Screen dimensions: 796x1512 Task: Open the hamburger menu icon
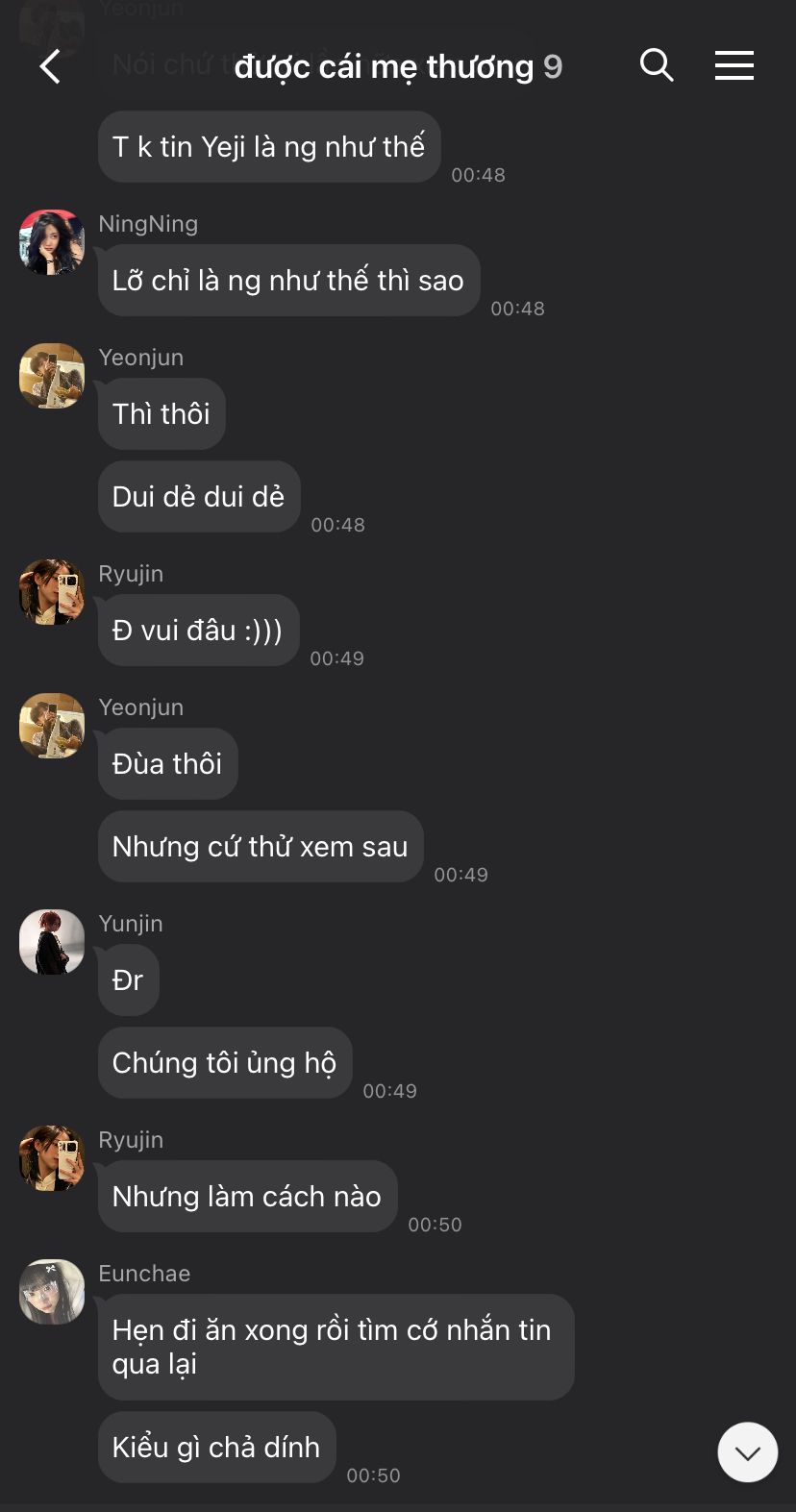pyautogui.click(x=734, y=65)
